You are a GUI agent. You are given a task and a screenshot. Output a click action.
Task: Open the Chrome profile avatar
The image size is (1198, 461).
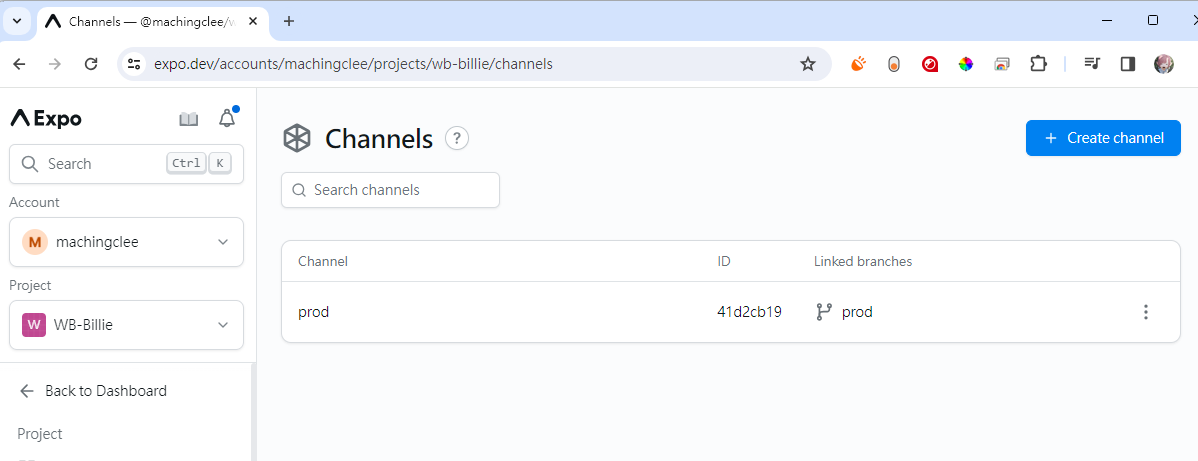(1164, 64)
